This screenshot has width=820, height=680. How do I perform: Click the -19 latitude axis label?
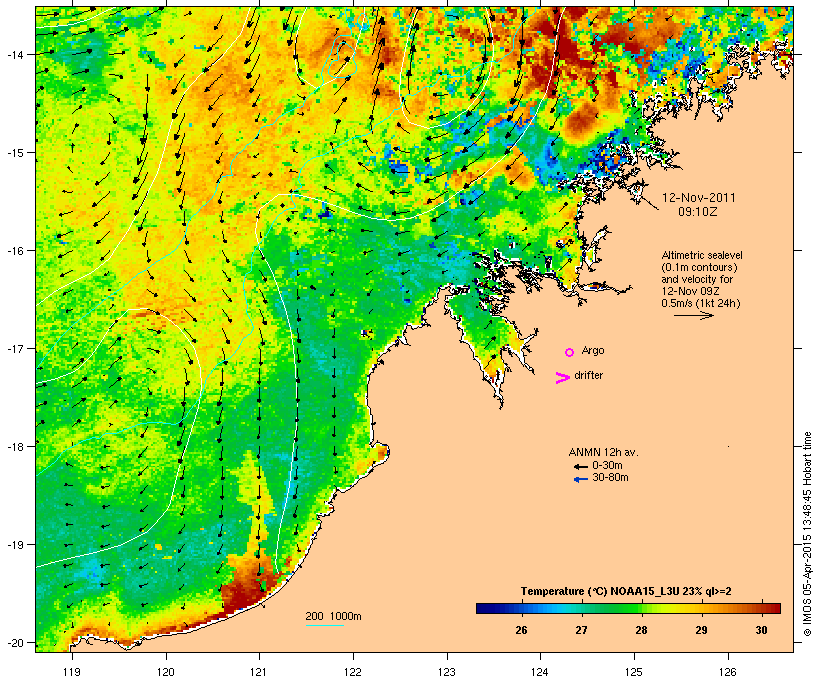pos(14,545)
